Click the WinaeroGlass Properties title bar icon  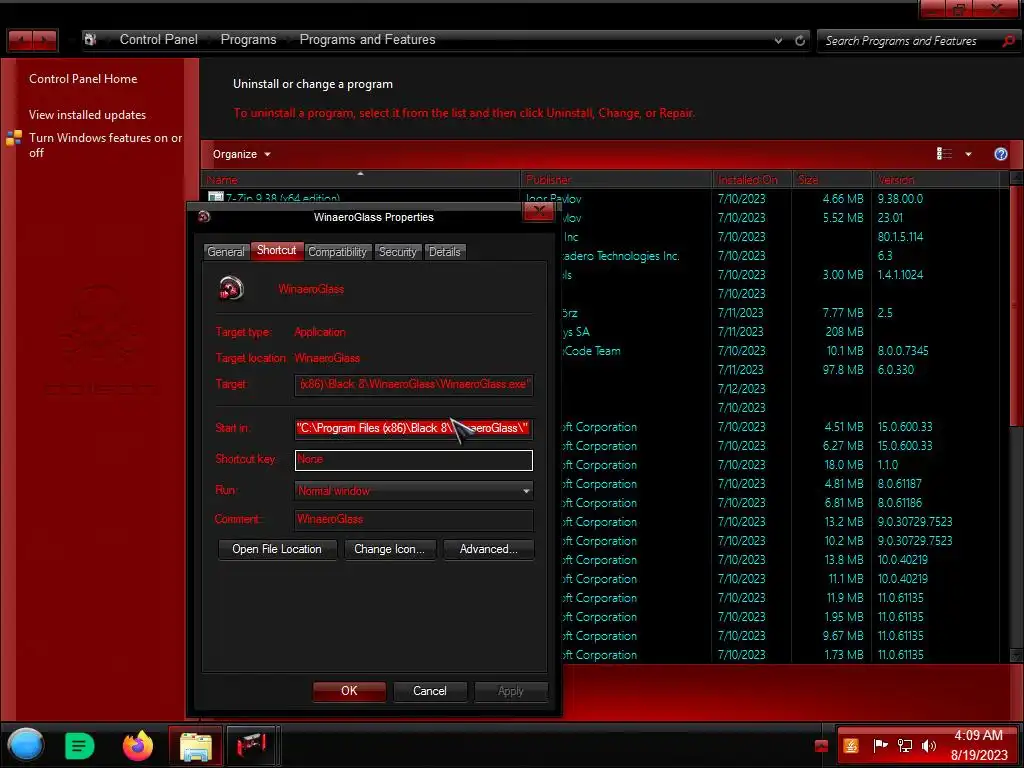(204, 216)
